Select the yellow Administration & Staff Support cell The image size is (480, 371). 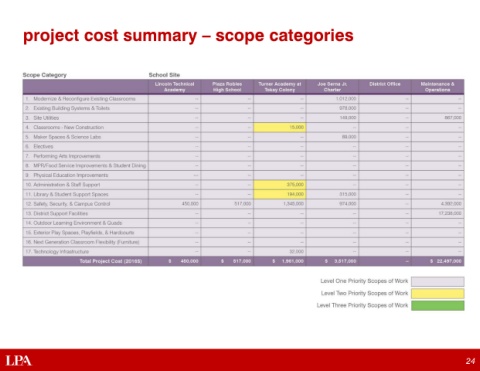point(280,185)
